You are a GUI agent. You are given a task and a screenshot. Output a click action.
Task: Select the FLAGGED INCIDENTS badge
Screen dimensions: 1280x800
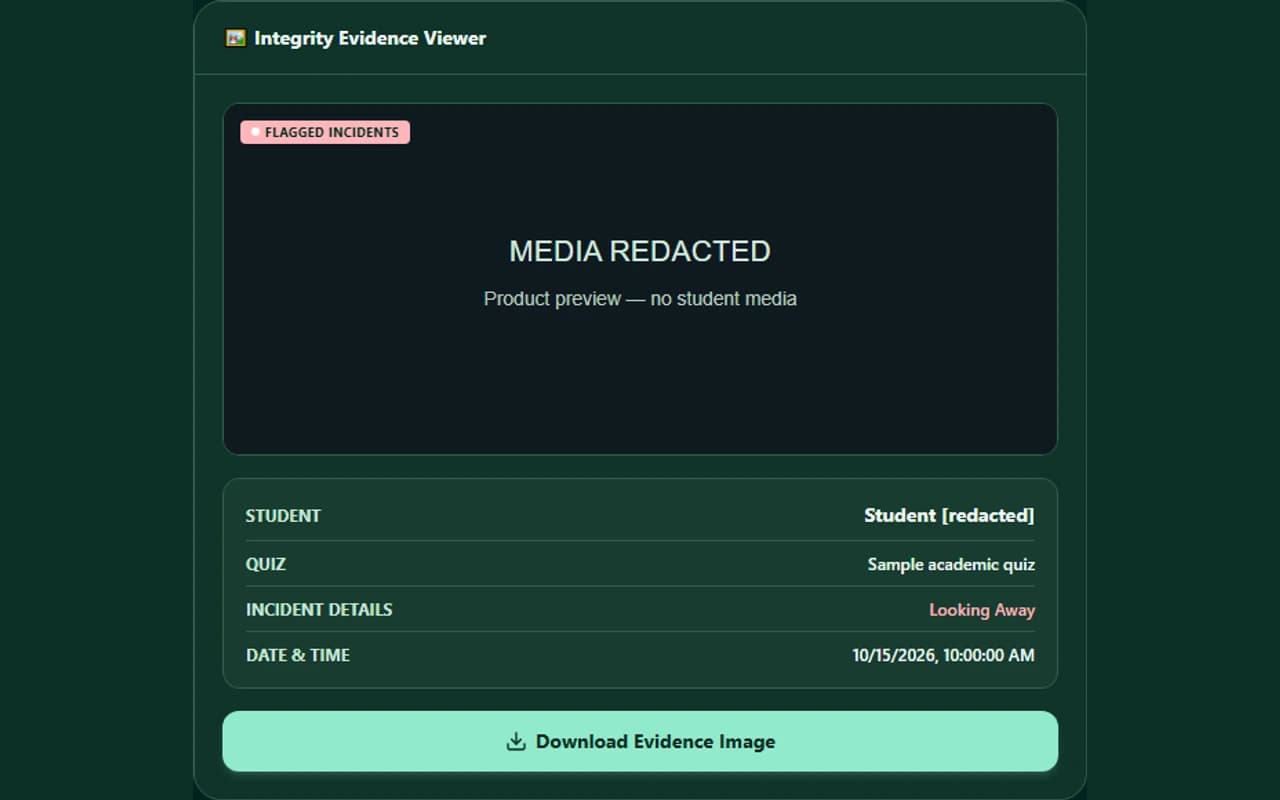(325, 132)
